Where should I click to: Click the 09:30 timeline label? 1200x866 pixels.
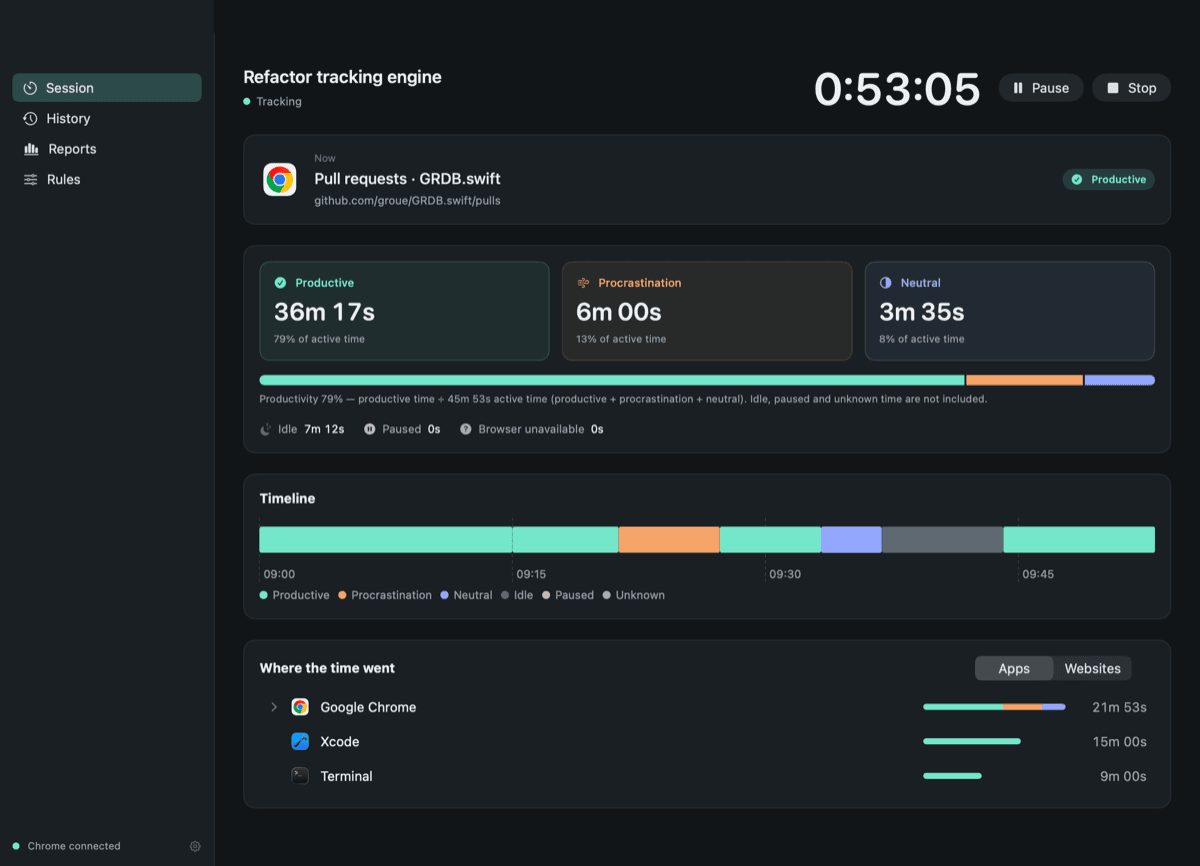[x=785, y=575]
